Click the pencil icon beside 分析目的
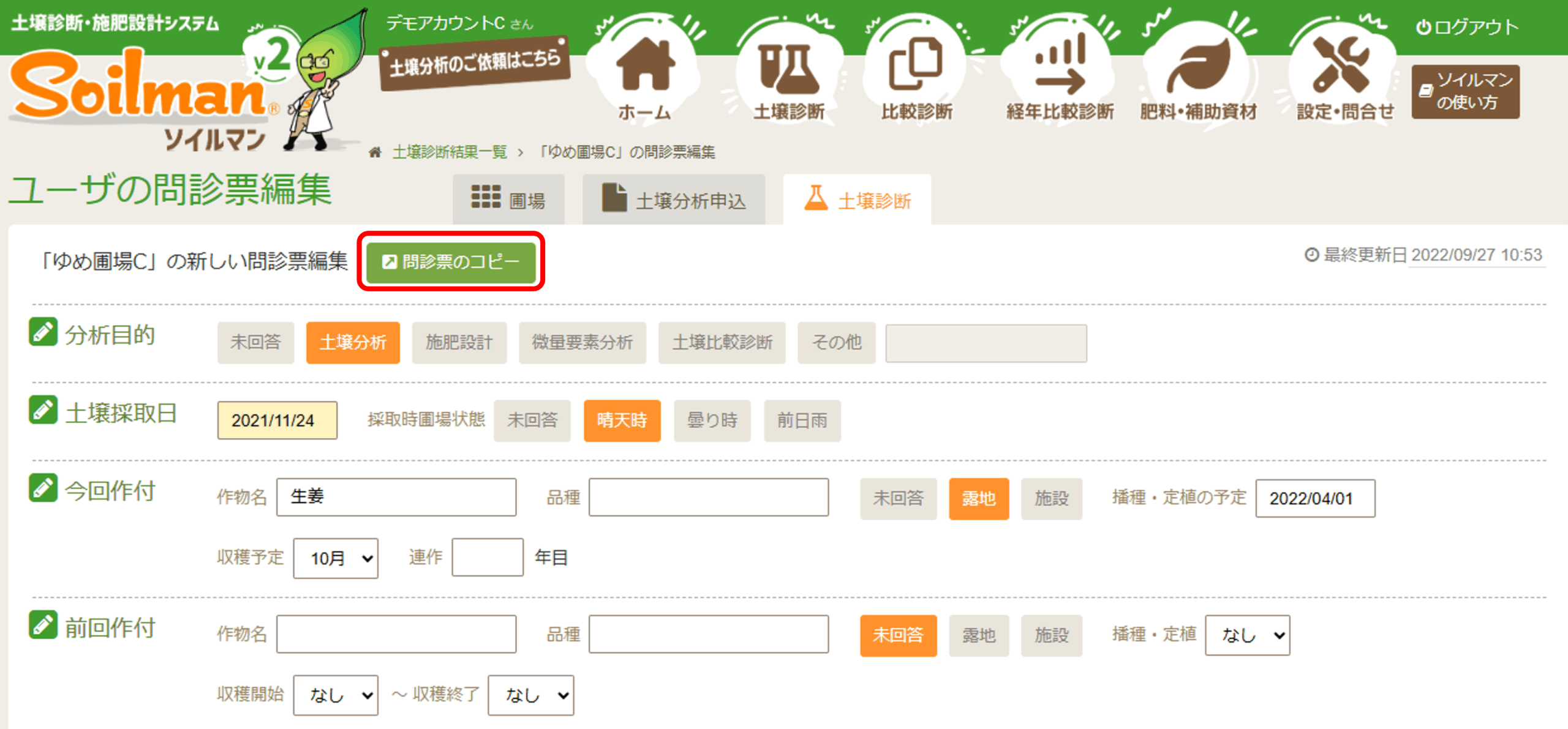The width and height of the screenshot is (1568, 729). [x=43, y=332]
